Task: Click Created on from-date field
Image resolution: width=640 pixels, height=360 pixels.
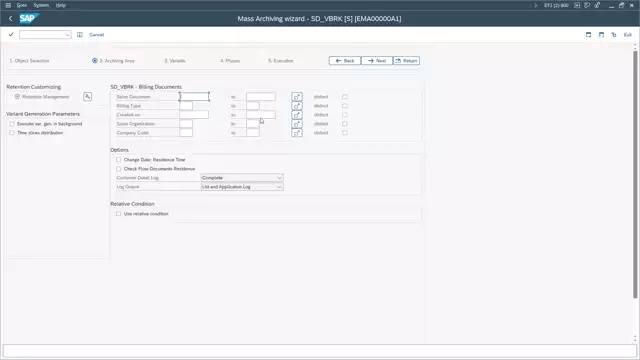Action: point(194,115)
